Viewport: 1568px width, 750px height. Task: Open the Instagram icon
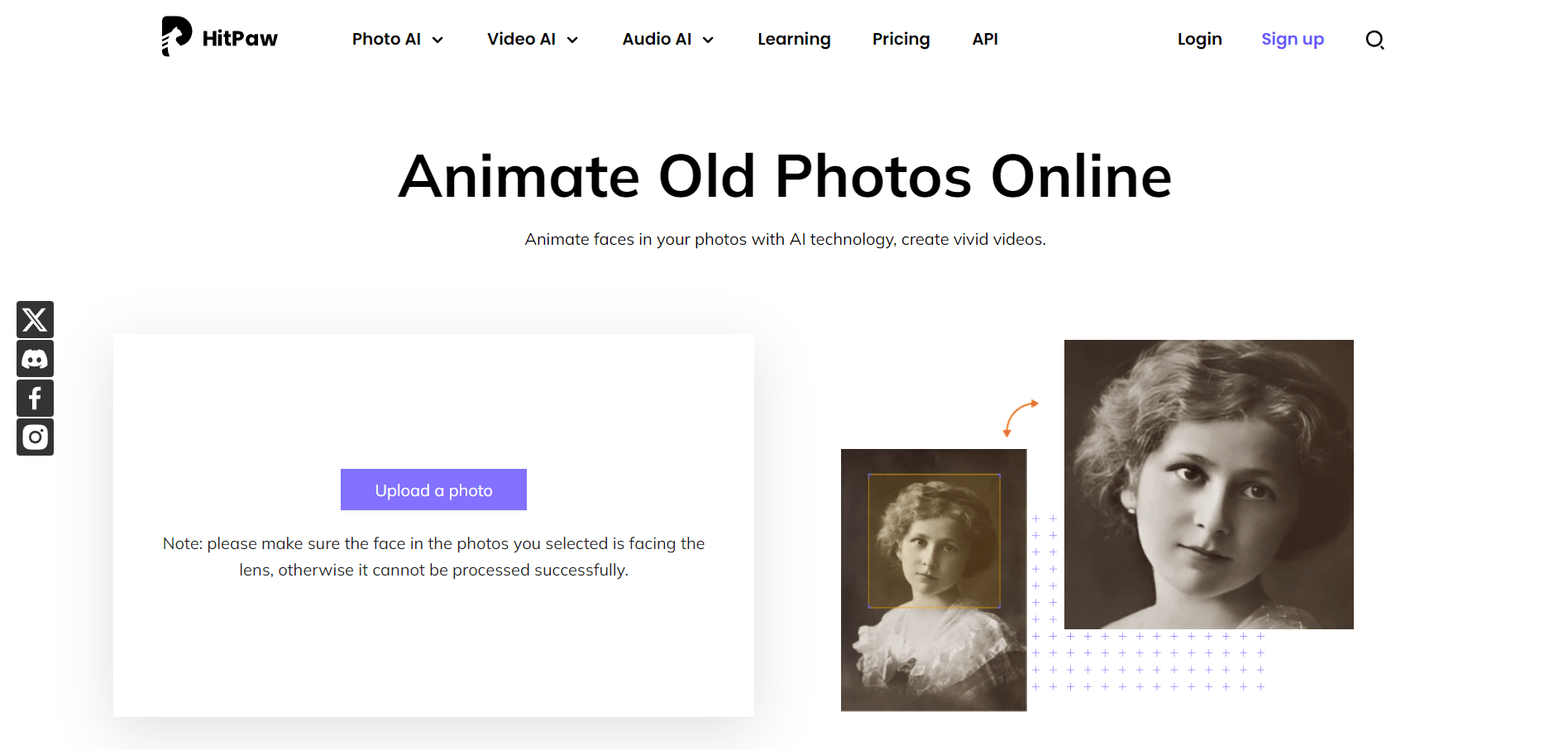[x=35, y=437]
